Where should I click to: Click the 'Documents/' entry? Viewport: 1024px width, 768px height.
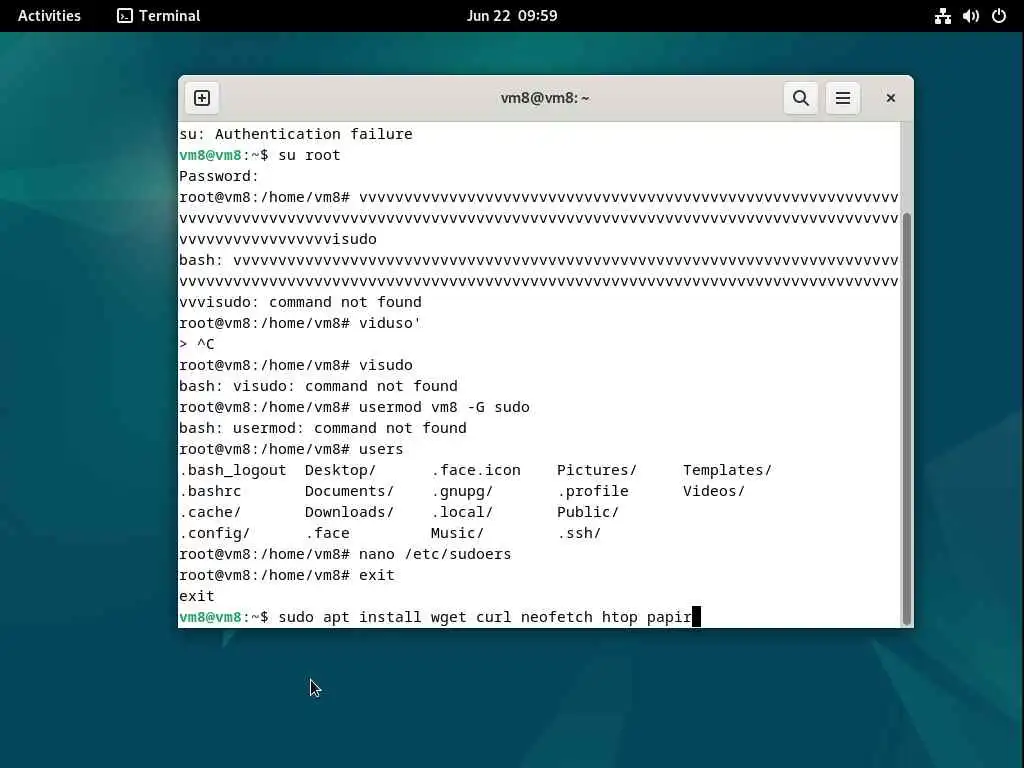click(349, 491)
